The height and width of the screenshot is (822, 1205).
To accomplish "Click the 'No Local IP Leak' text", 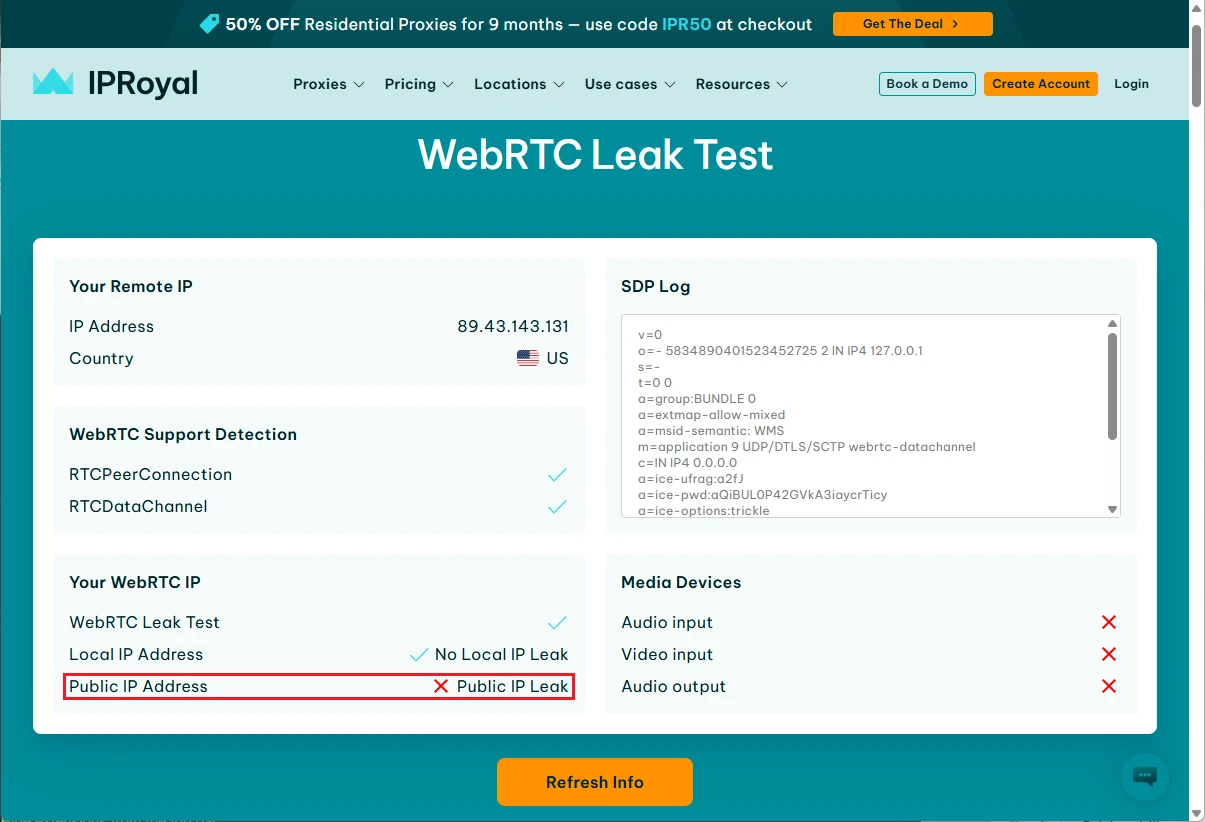I will 501,654.
